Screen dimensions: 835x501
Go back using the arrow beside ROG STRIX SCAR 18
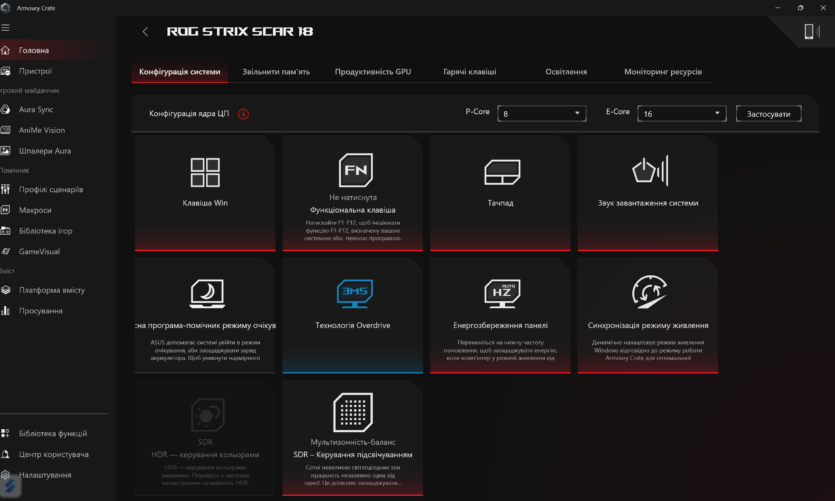click(145, 31)
